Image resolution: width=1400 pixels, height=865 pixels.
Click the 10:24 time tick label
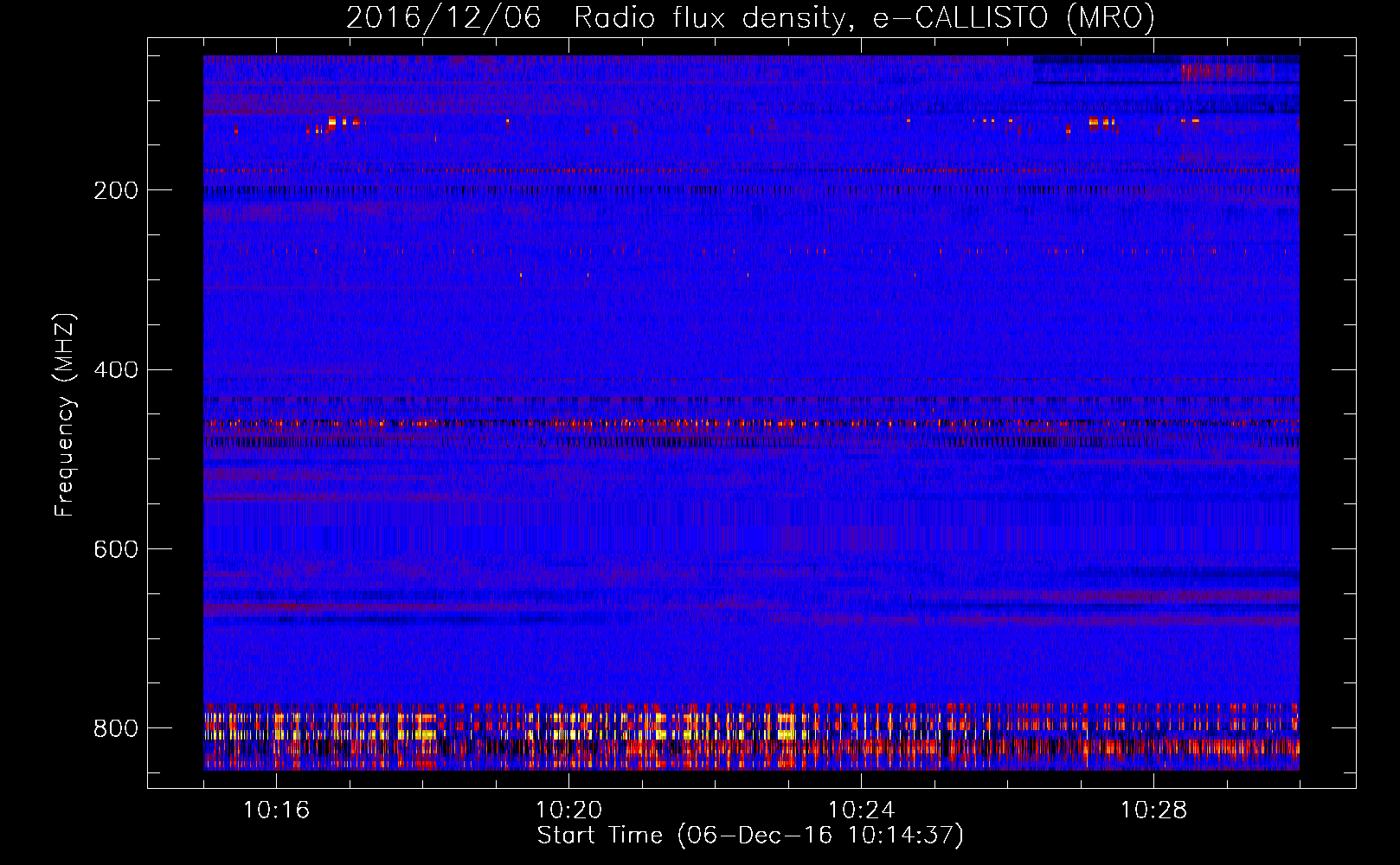point(861,811)
